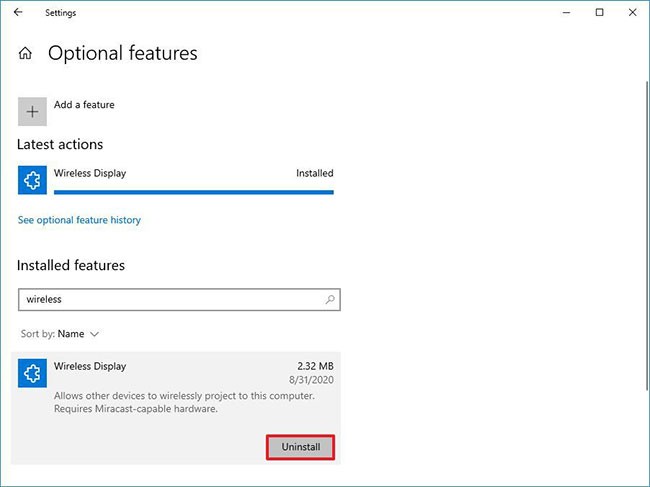Maximize the Settings window
The image size is (650, 487).
click(599, 13)
